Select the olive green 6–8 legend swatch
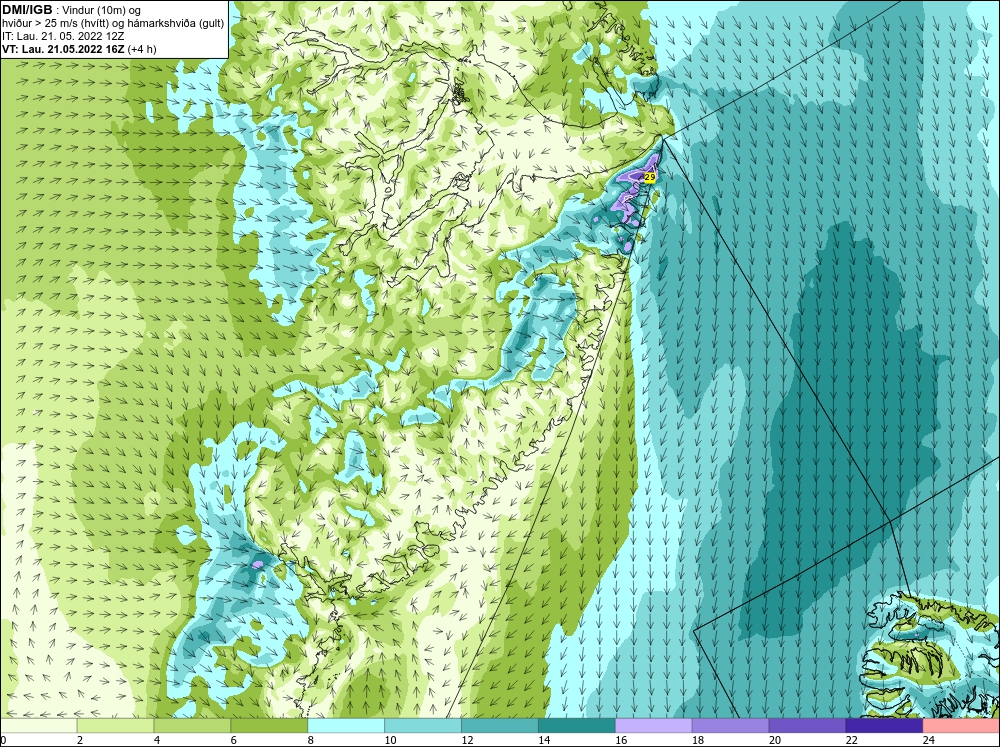This screenshot has width=1000, height=747. 269,725
